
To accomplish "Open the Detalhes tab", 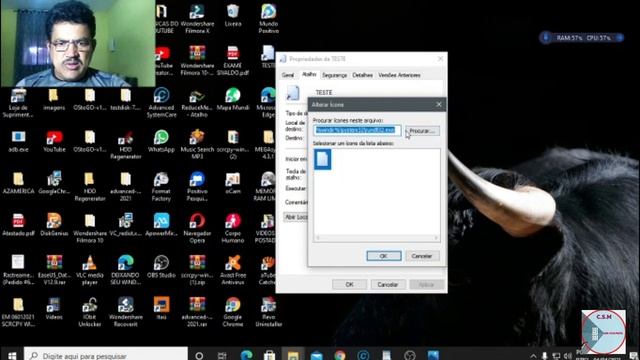I will click(362, 75).
